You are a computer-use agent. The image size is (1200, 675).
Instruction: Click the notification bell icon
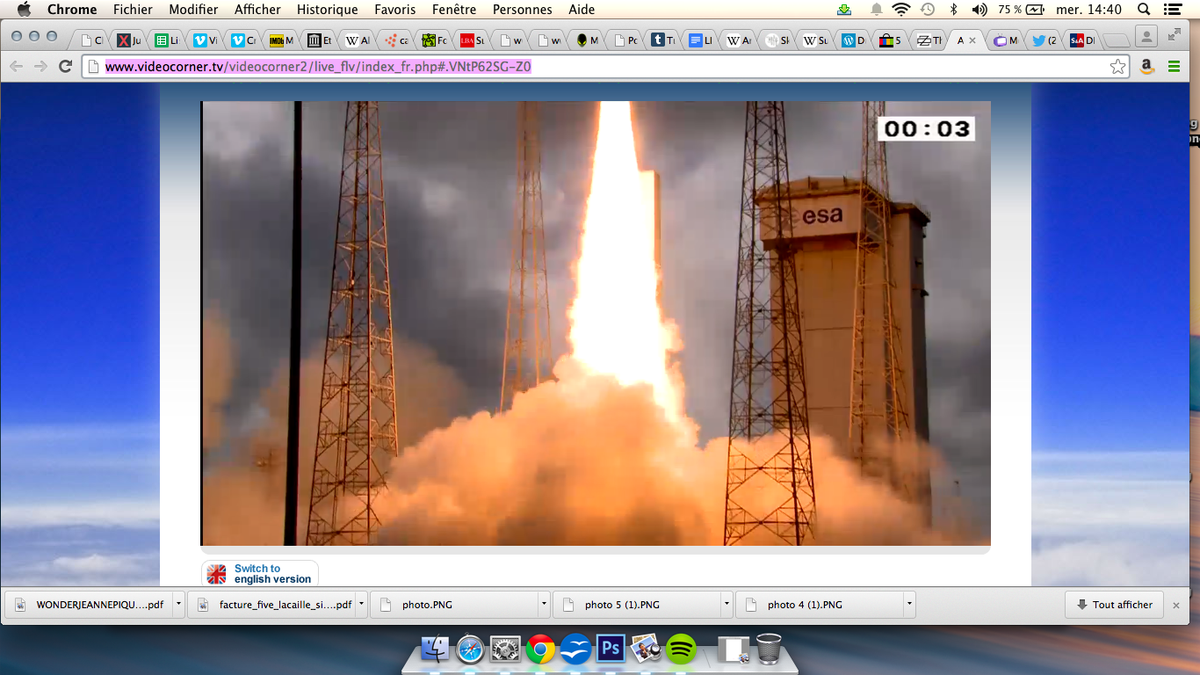coord(876,9)
